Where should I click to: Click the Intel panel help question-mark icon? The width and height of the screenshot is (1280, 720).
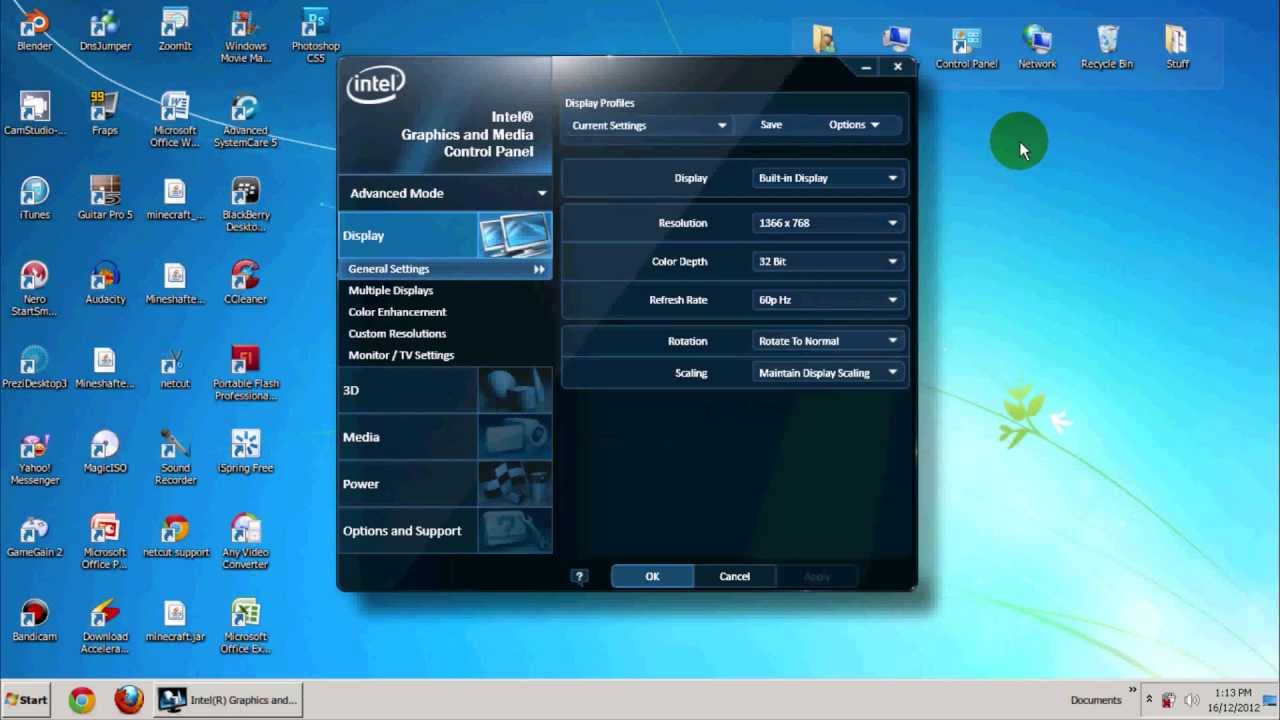pos(579,576)
